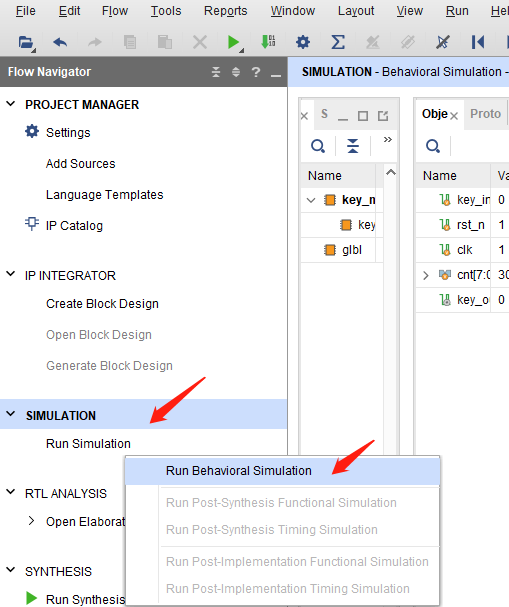
Task: Expand Open Elaborated Design item
Action: [x=31, y=521]
